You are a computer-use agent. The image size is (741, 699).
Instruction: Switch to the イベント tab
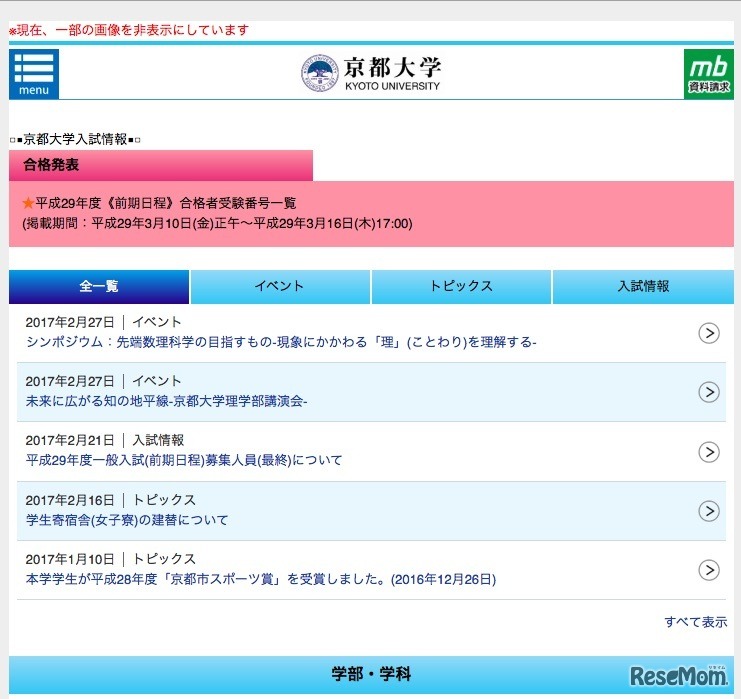pos(280,286)
